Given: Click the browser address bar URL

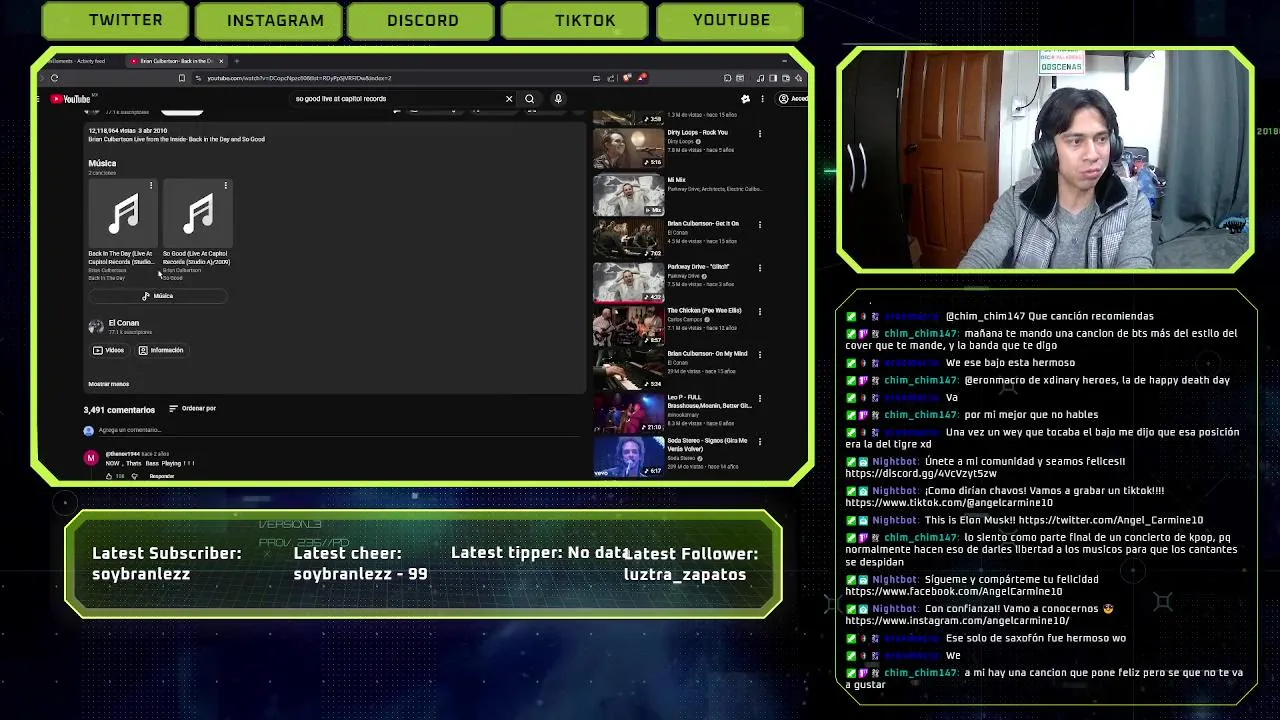Looking at the screenshot, I should [299, 78].
